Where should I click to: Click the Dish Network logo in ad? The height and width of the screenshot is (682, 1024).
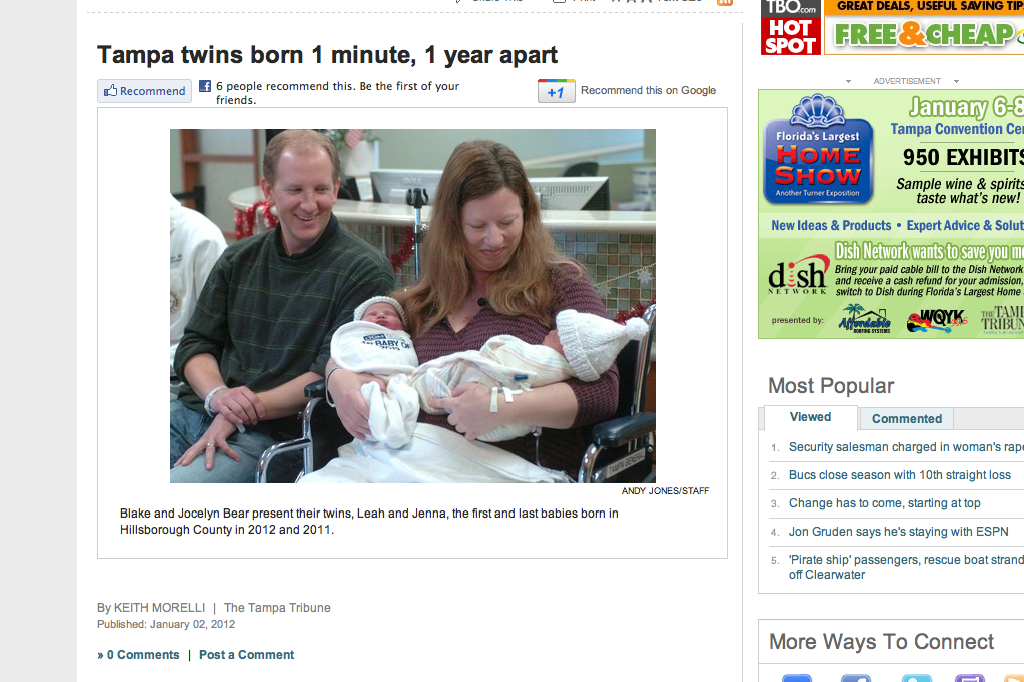(x=798, y=274)
